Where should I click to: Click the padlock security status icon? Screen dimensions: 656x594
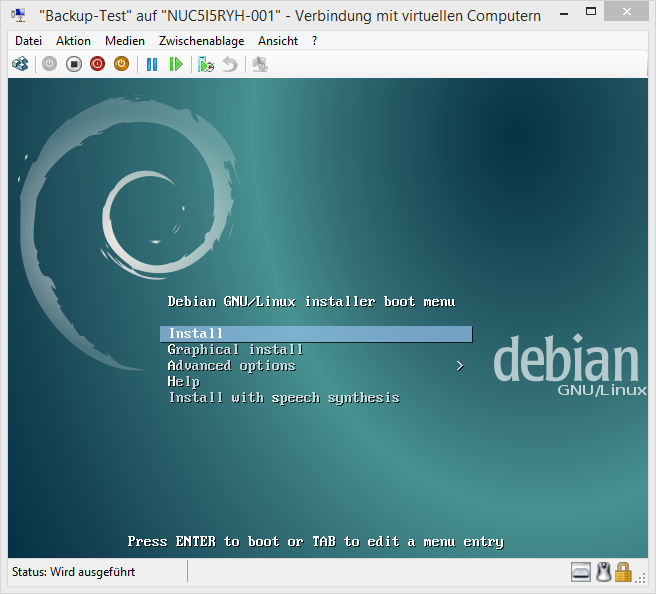[623, 572]
